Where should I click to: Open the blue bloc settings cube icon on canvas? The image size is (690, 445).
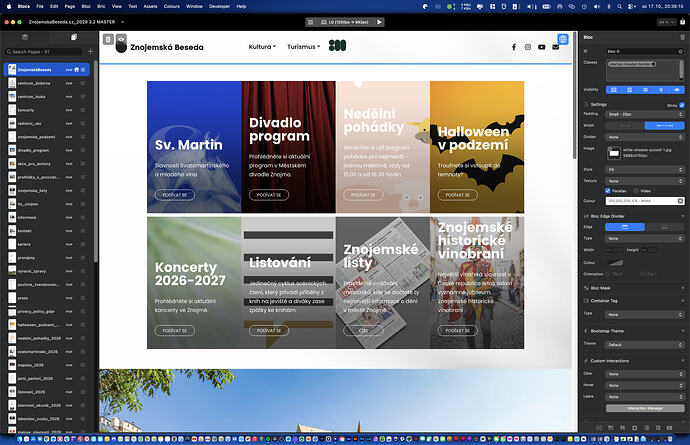pos(562,39)
